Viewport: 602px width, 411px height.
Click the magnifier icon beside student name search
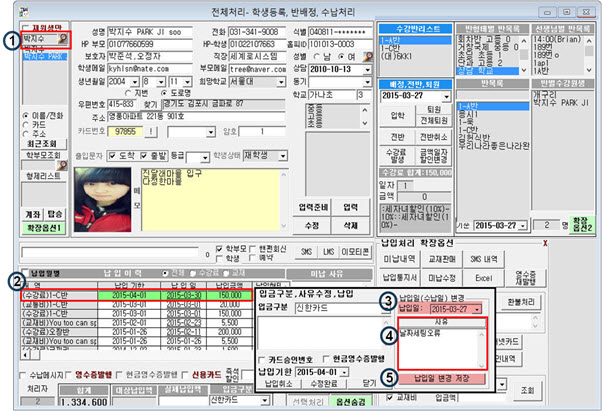click(x=63, y=40)
